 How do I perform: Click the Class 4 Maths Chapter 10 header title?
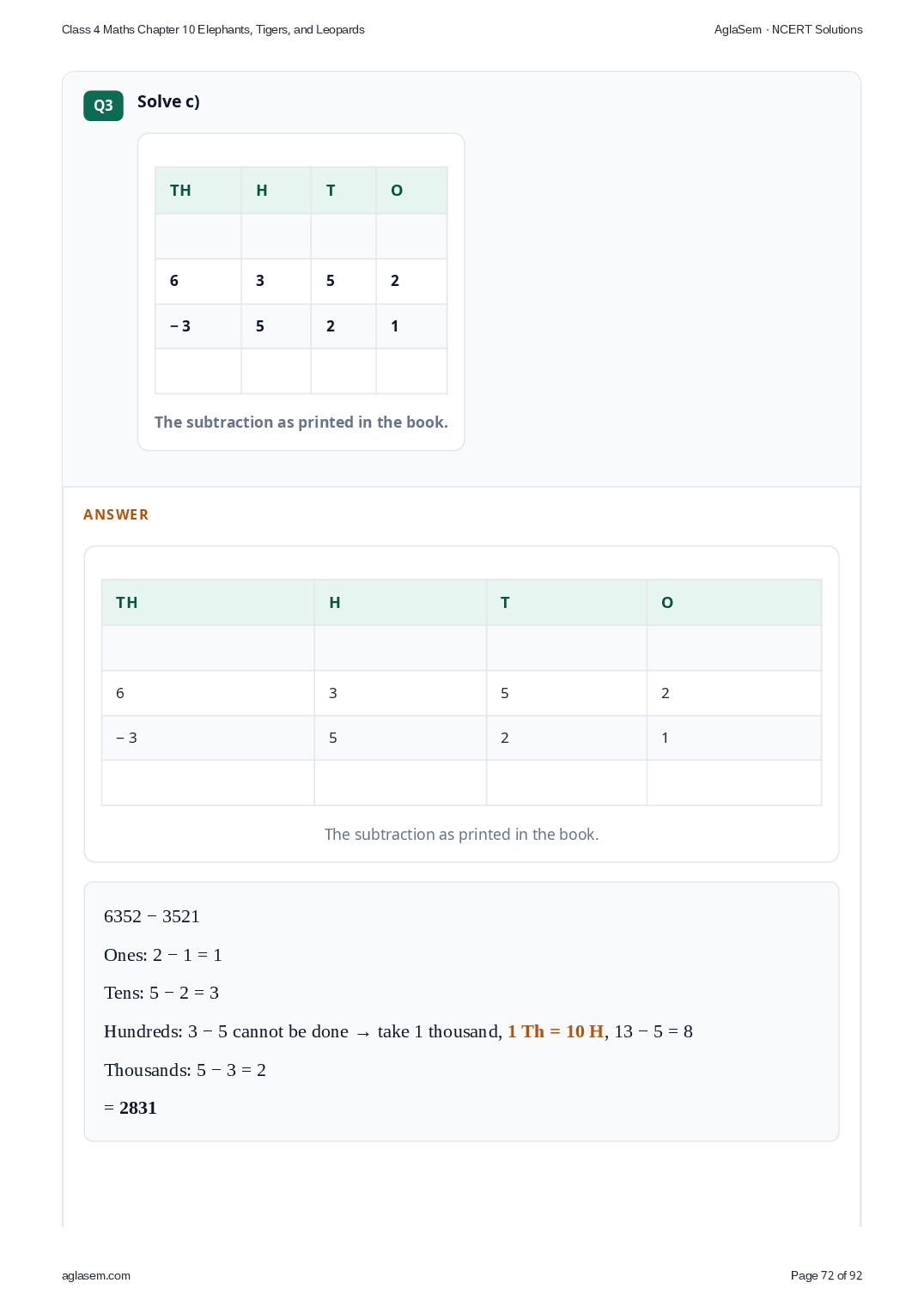213,29
